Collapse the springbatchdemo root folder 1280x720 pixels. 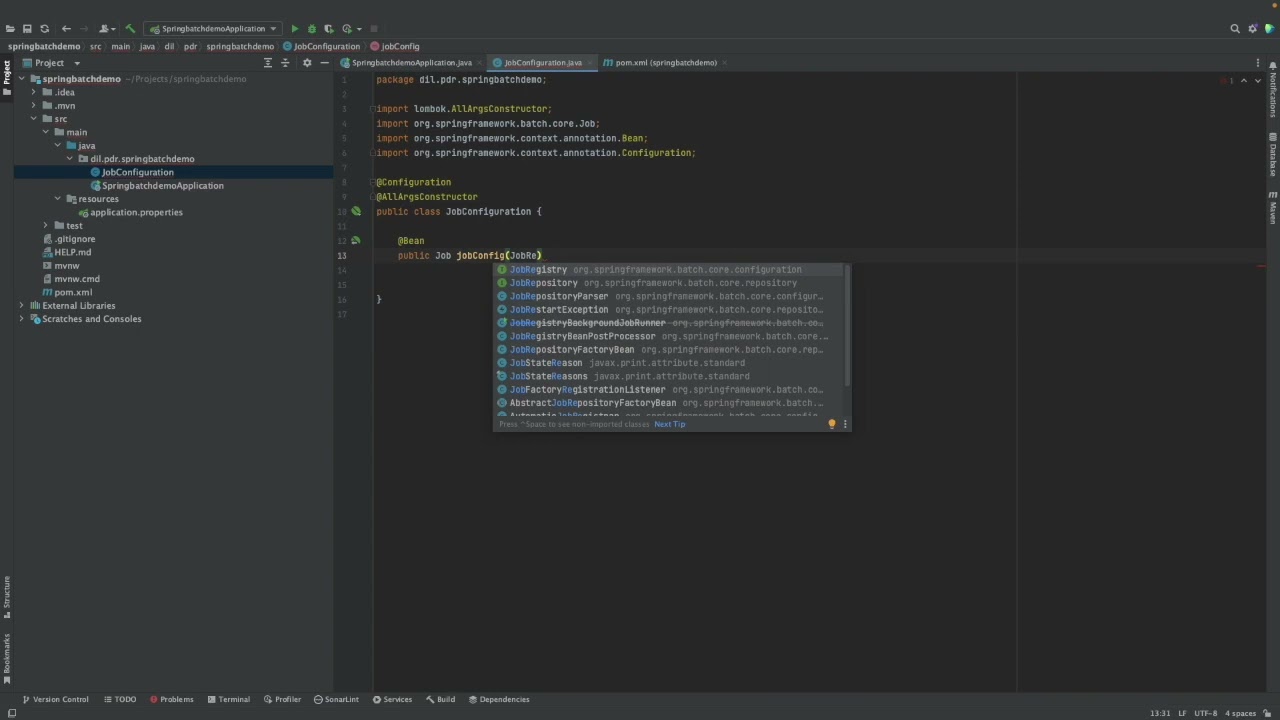point(21,79)
